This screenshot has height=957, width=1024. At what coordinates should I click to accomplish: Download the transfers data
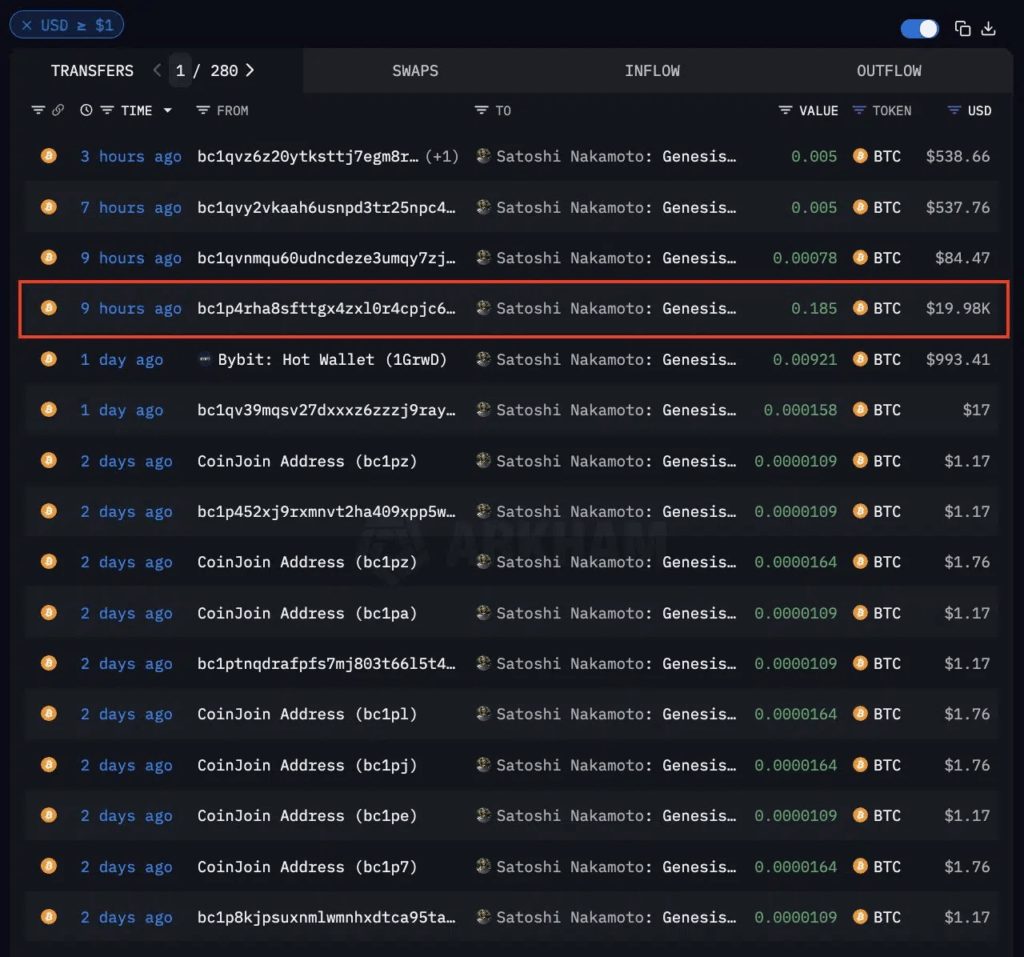pyautogui.click(x=988, y=29)
